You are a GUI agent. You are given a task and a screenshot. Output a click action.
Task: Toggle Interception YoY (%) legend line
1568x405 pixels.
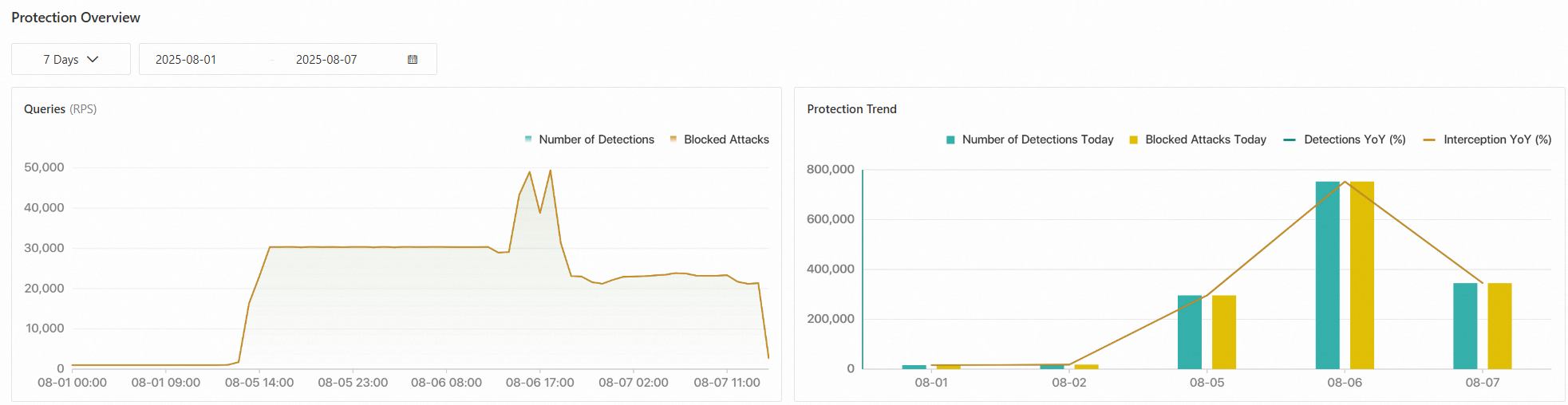pyautogui.click(x=1487, y=140)
